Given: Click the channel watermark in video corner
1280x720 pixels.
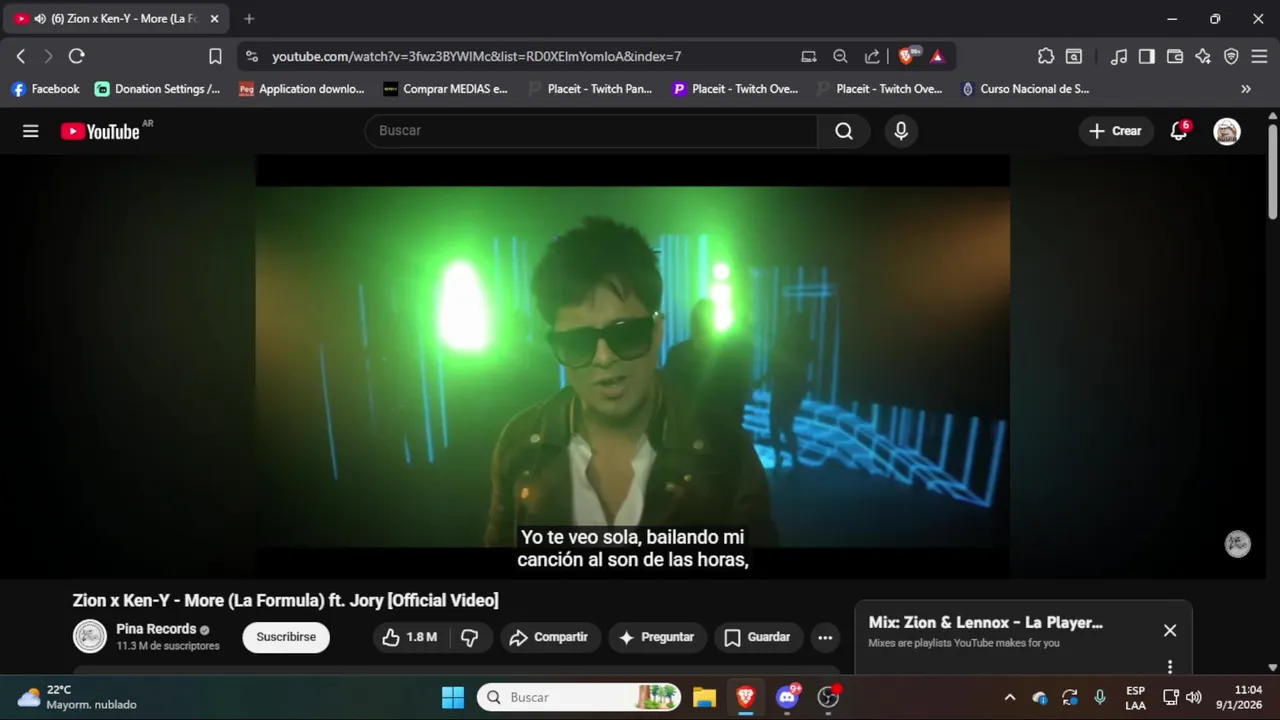Looking at the screenshot, I should coord(1238,544).
